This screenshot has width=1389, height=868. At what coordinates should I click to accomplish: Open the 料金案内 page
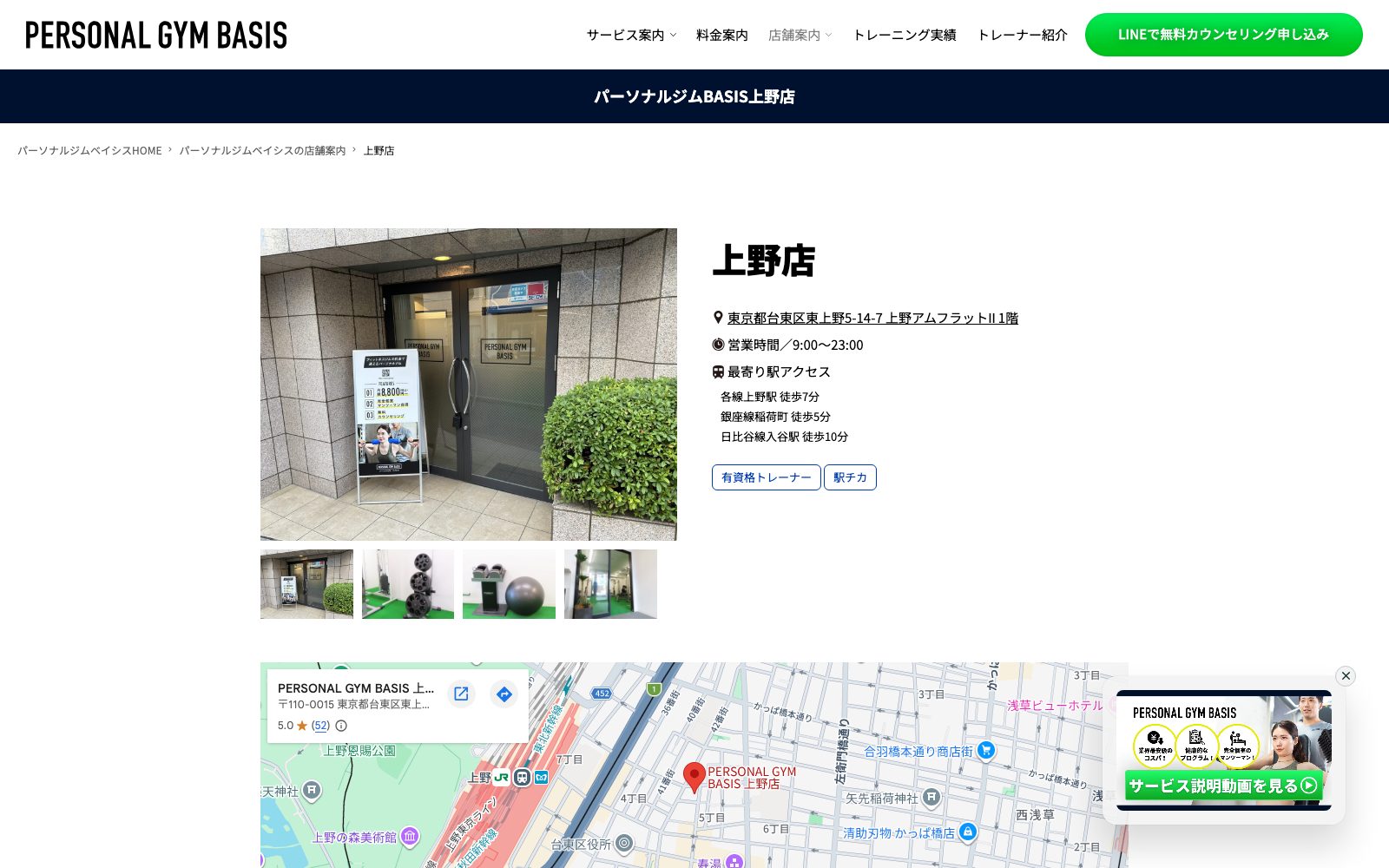[x=721, y=35]
